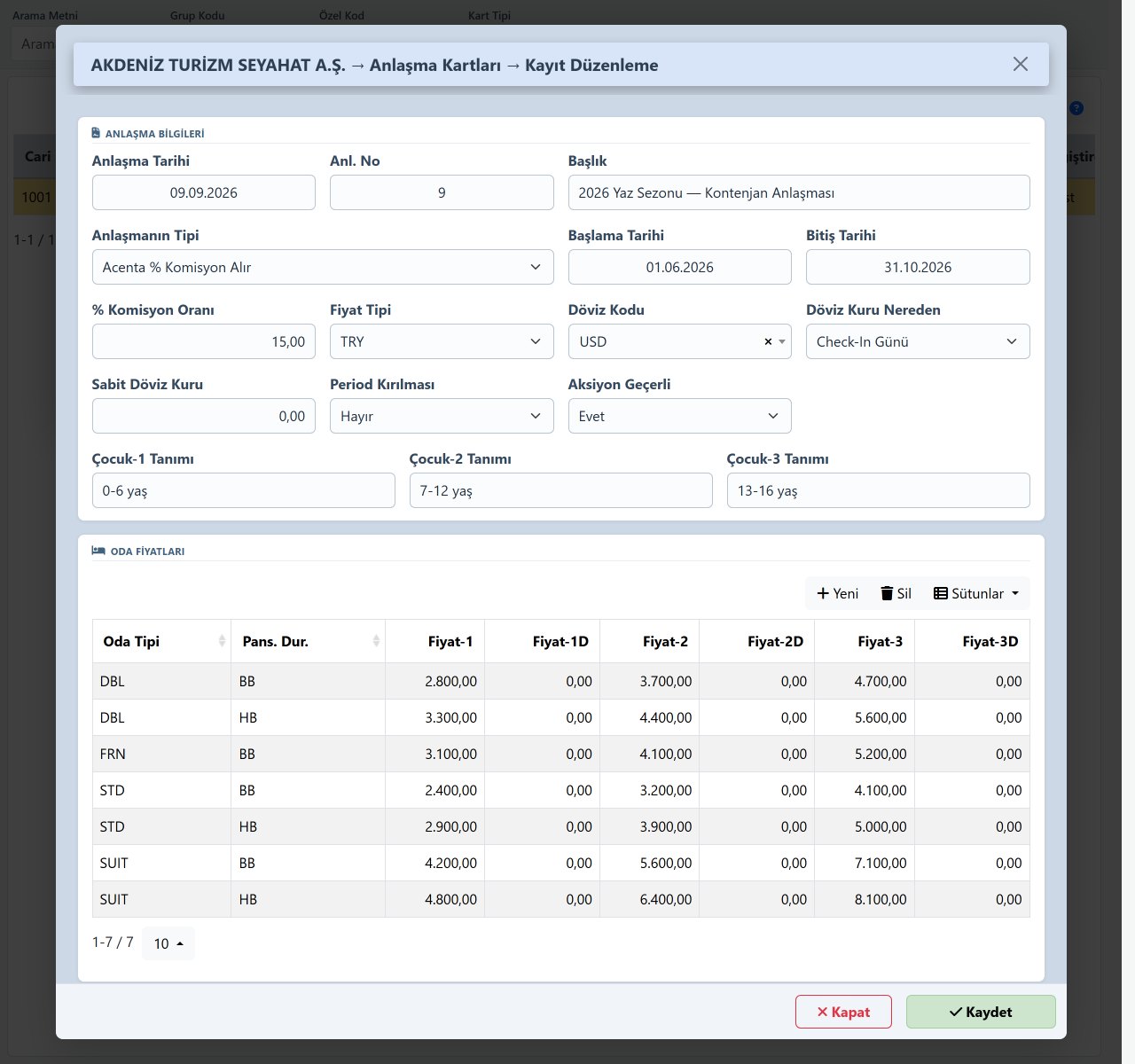Viewport: 1135px width, 1064px height.
Task: Click the 3.700,00 Fiyat-2 cell
Action: coord(649,681)
